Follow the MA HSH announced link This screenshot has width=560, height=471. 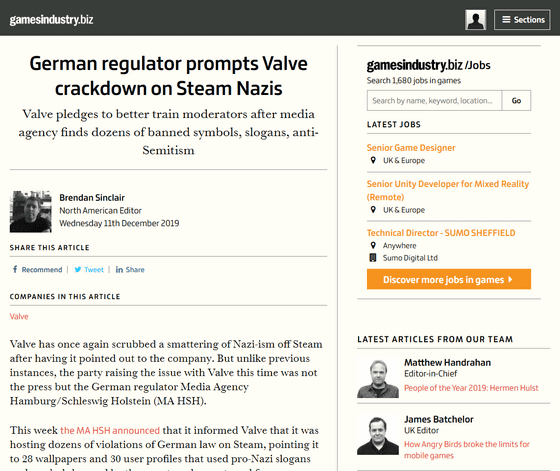click(x=110, y=430)
